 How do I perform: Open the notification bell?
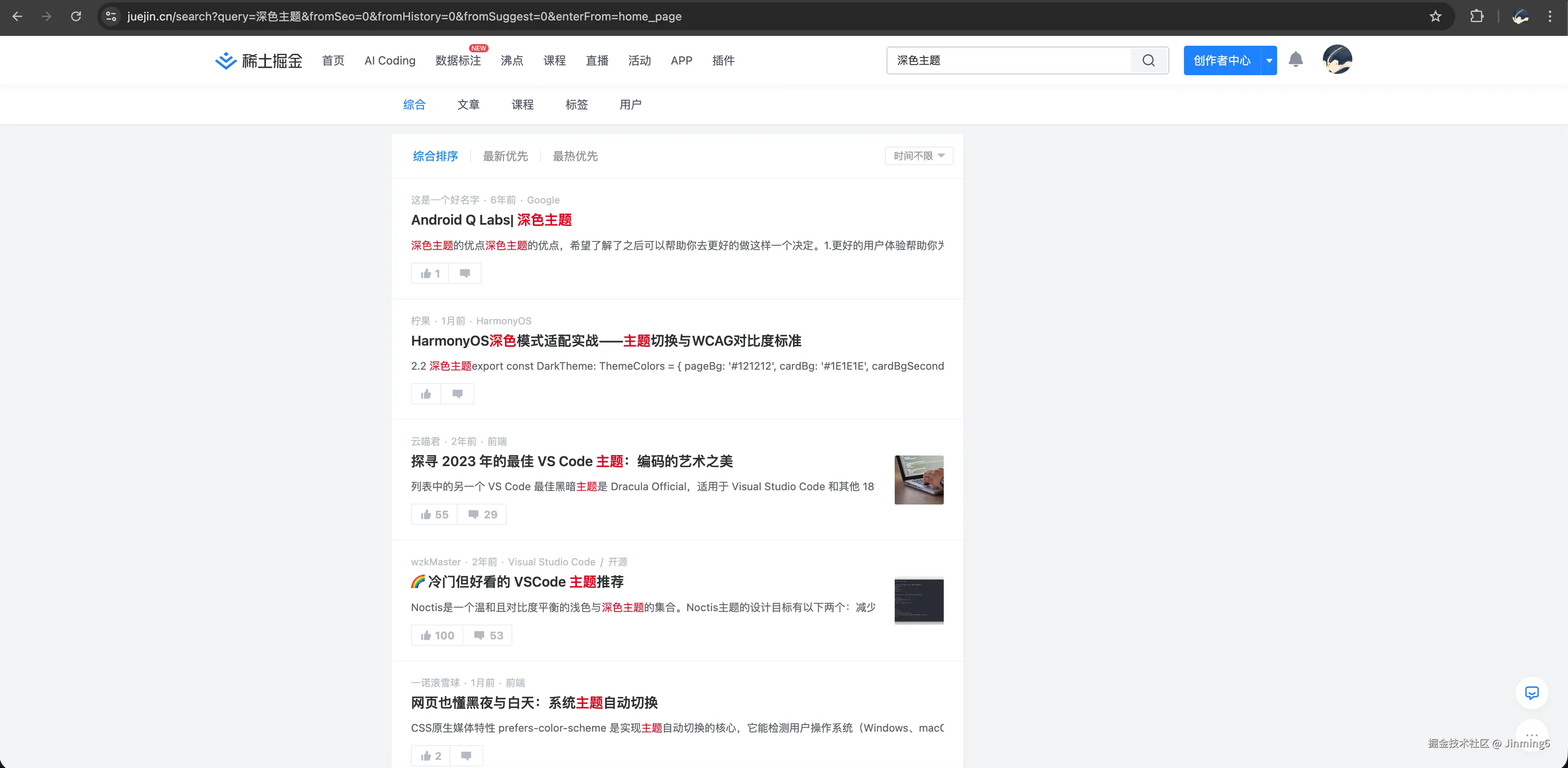click(1295, 60)
